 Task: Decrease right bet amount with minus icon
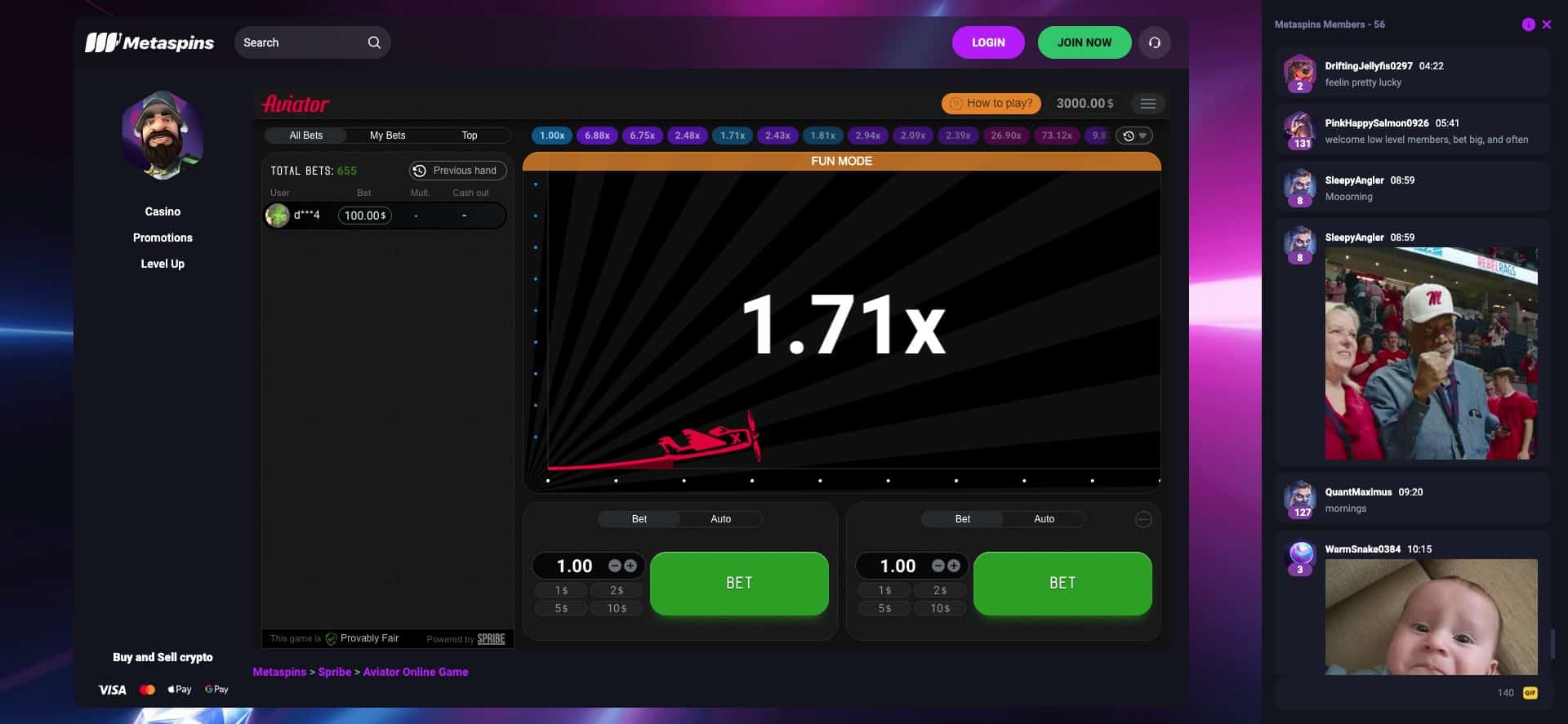point(938,566)
